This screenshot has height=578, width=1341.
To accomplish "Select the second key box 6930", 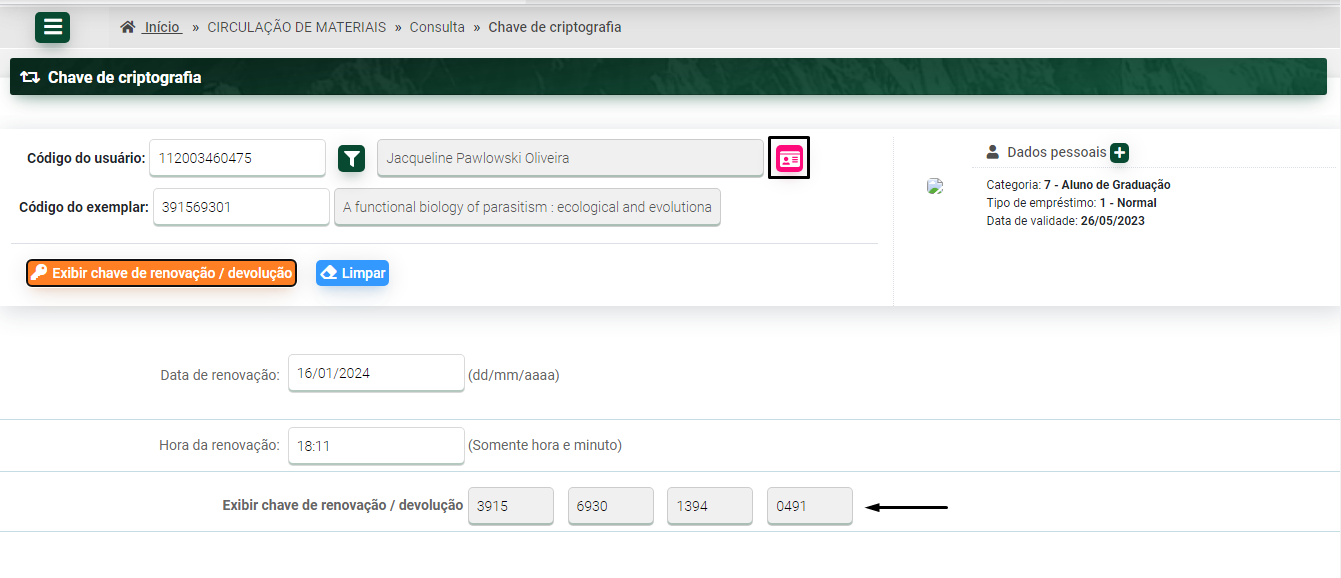I will tap(610, 506).
